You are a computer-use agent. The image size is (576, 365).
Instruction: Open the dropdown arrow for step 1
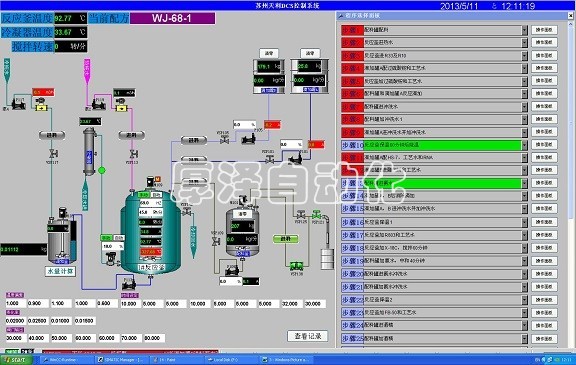click(525, 30)
